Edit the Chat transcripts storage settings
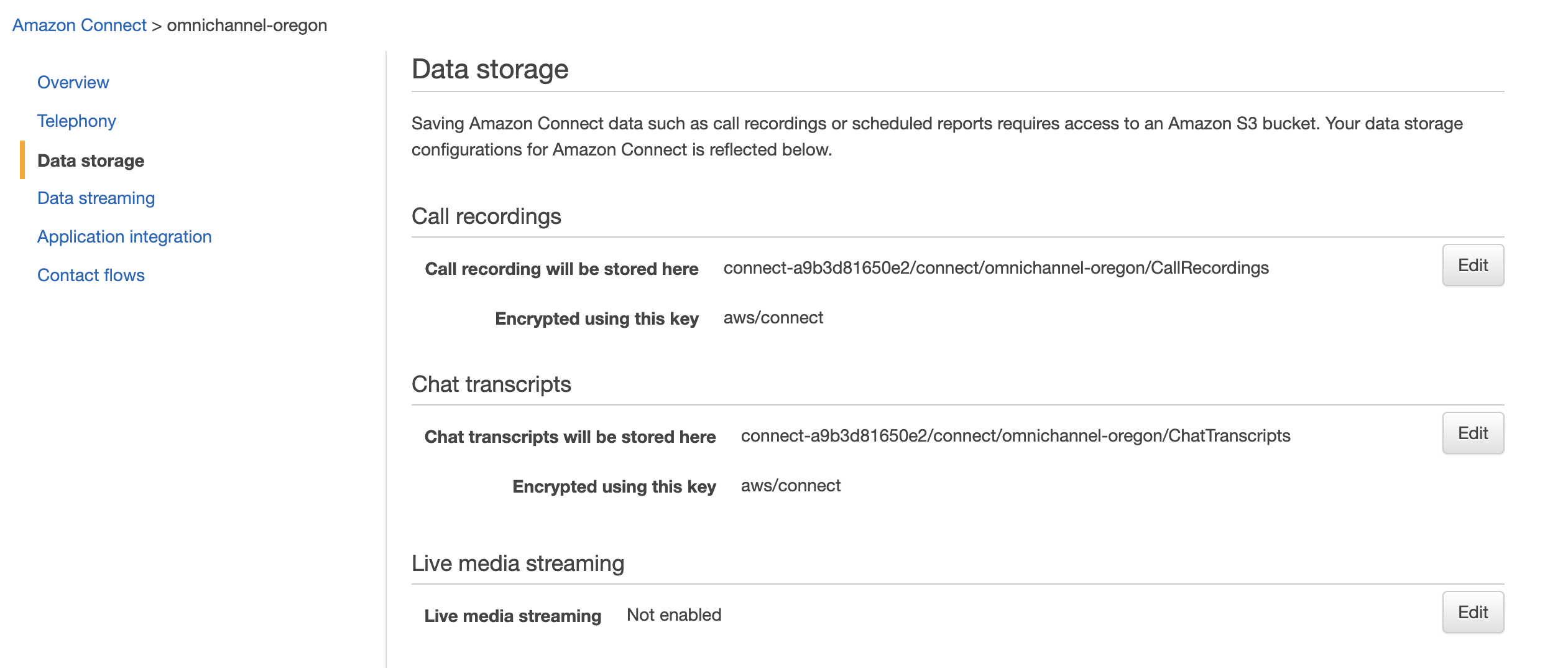1568x668 pixels. pyautogui.click(x=1473, y=434)
